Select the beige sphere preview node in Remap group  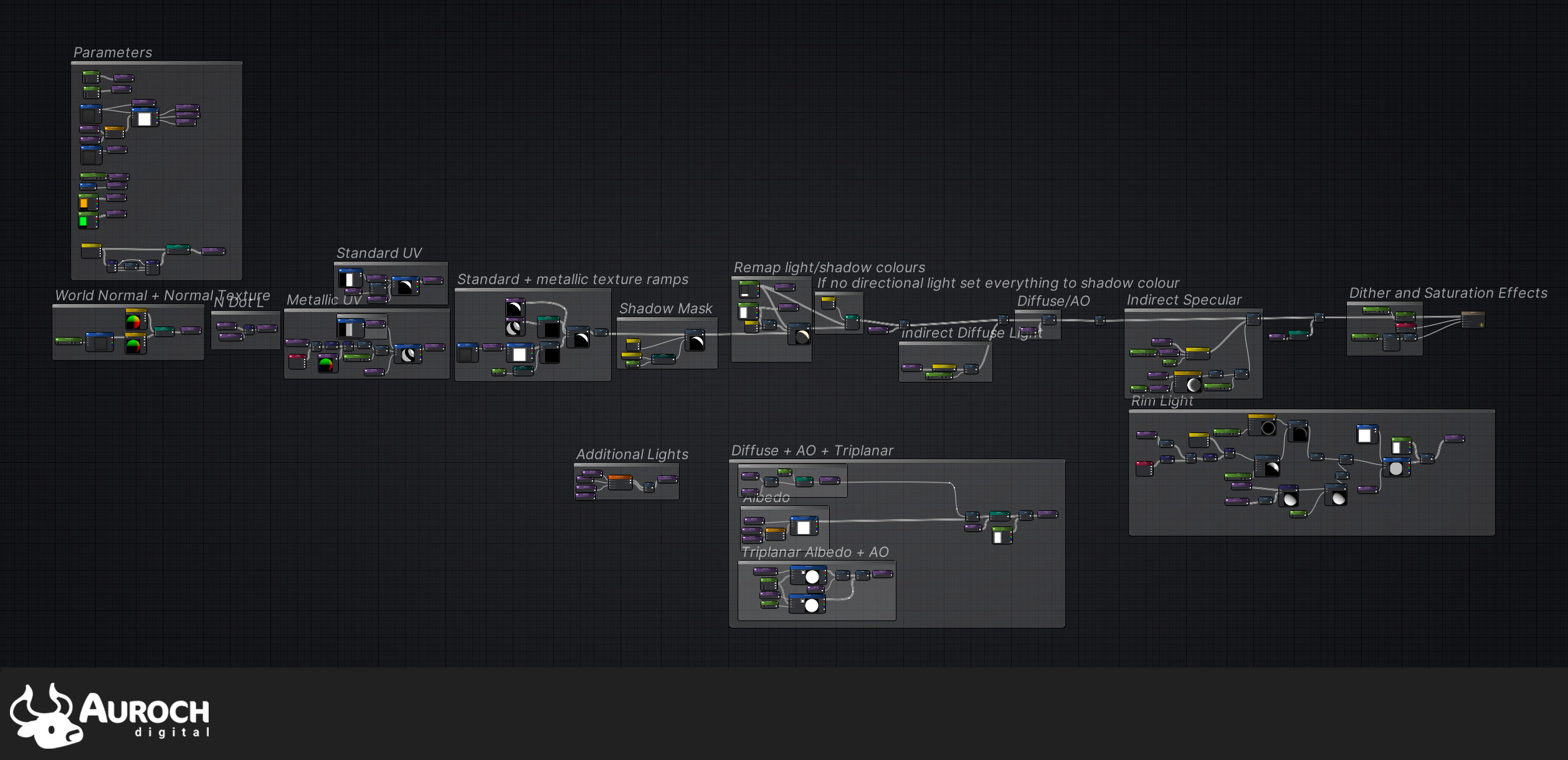pos(799,335)
